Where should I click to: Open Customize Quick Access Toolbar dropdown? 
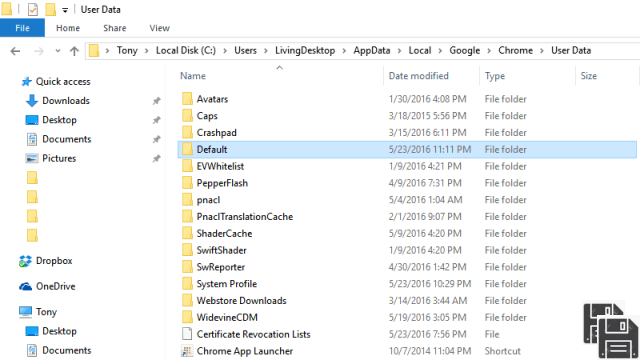point(65,10)
